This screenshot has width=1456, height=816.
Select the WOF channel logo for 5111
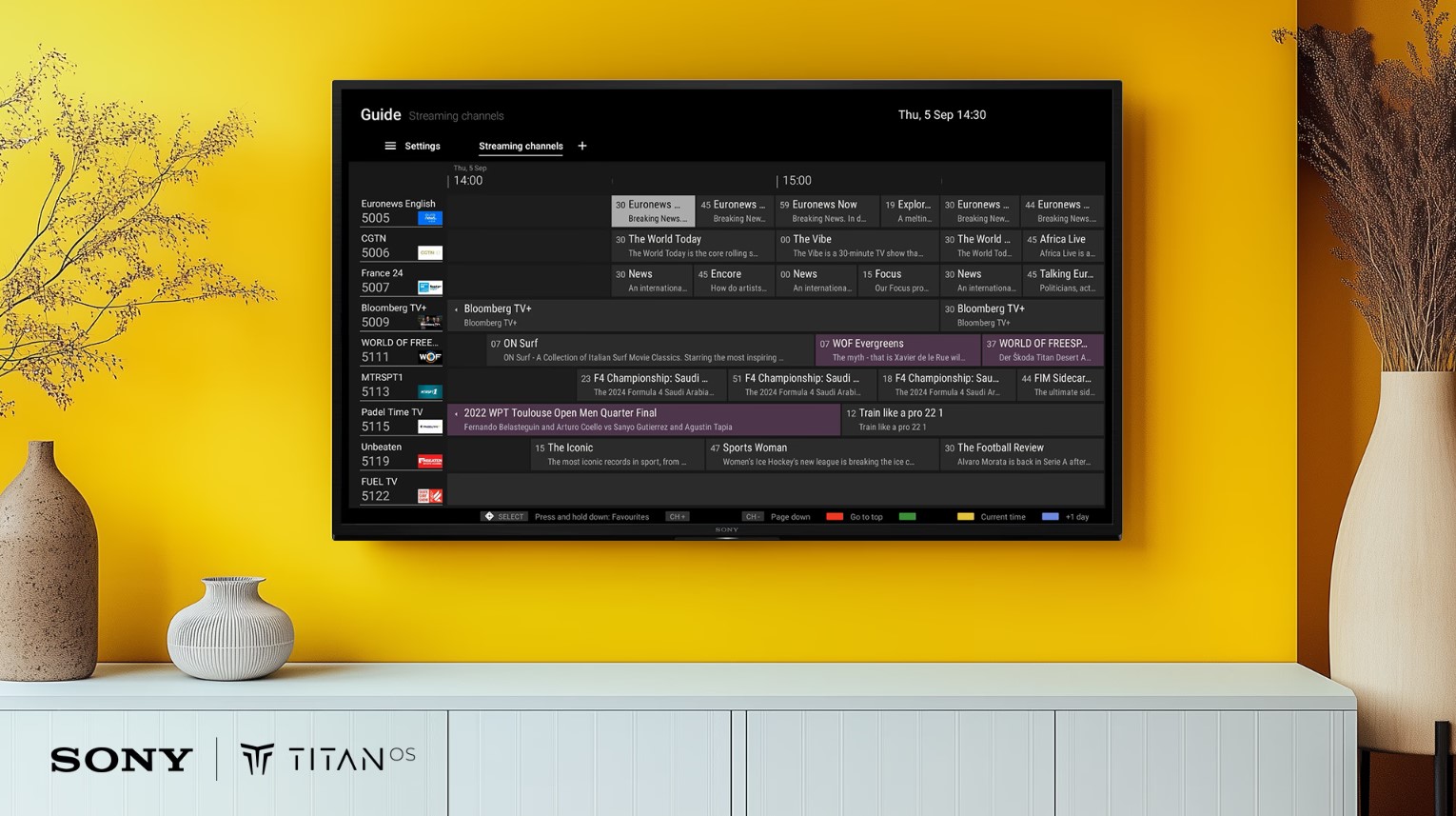[430, 357]
